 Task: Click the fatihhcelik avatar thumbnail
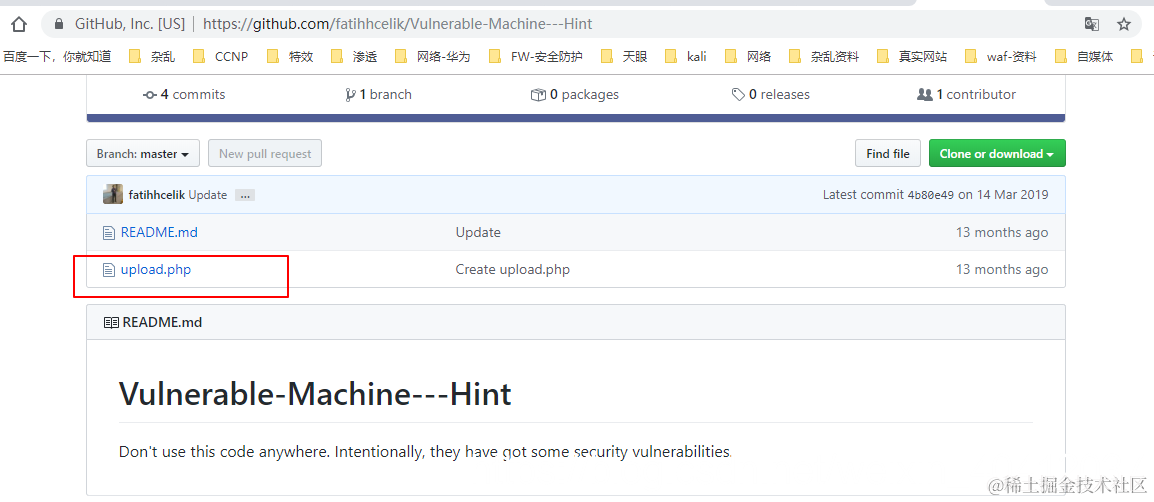[113, 194]
